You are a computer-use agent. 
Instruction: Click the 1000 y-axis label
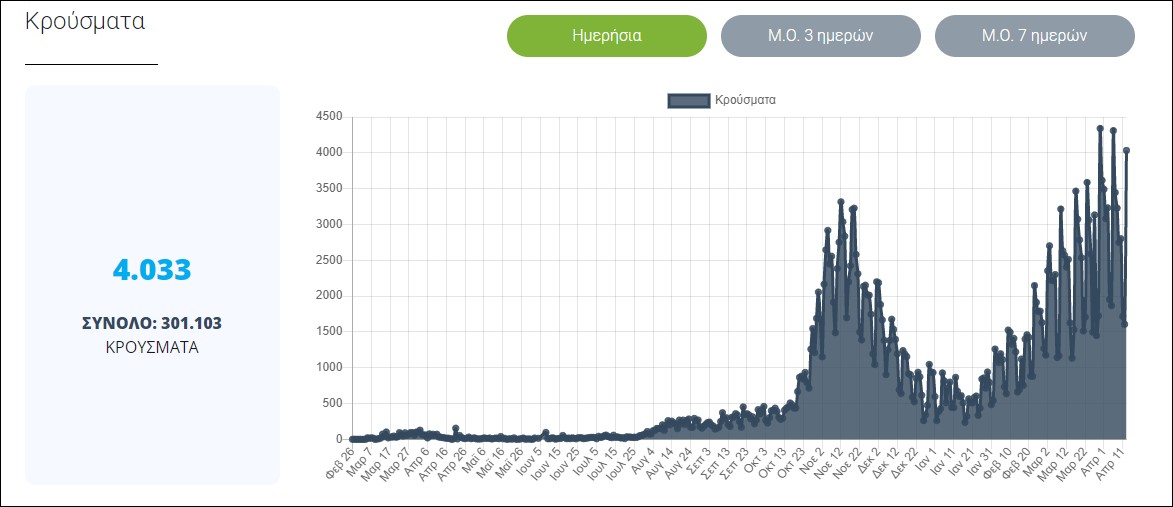click(x=329, y=367)
